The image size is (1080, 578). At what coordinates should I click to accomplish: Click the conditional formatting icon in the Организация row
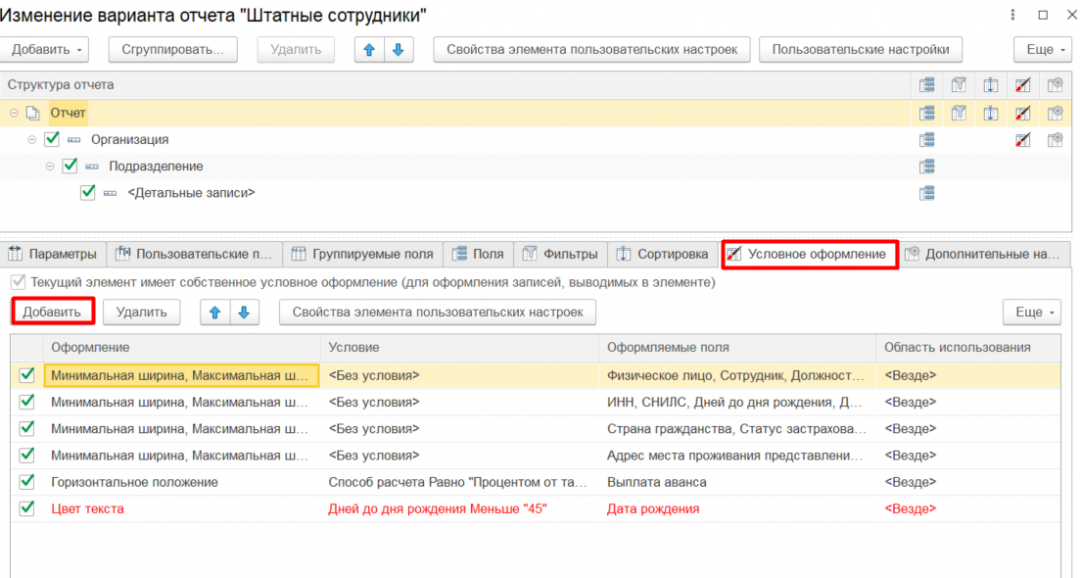pos(1023,140)
